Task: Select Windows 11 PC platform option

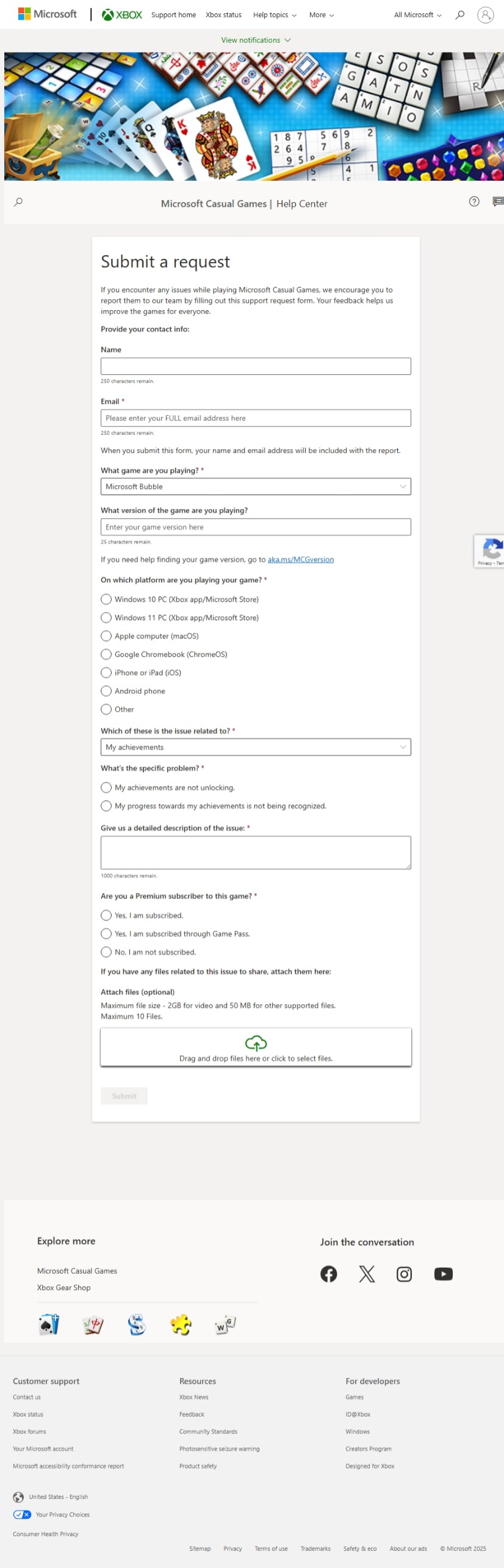Action: (106, 618)
